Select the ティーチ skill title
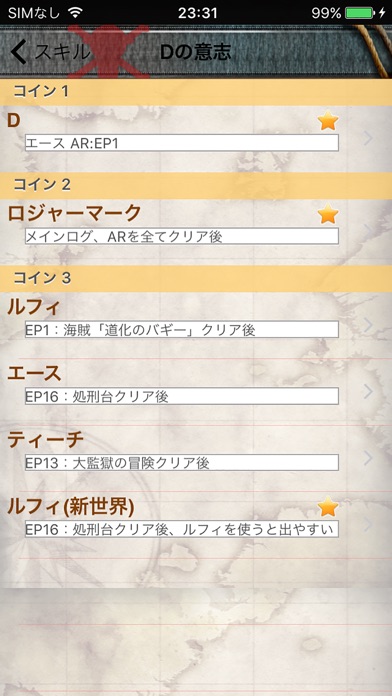The height and width of the screenshot is (696, 392). tap(45, 440)
